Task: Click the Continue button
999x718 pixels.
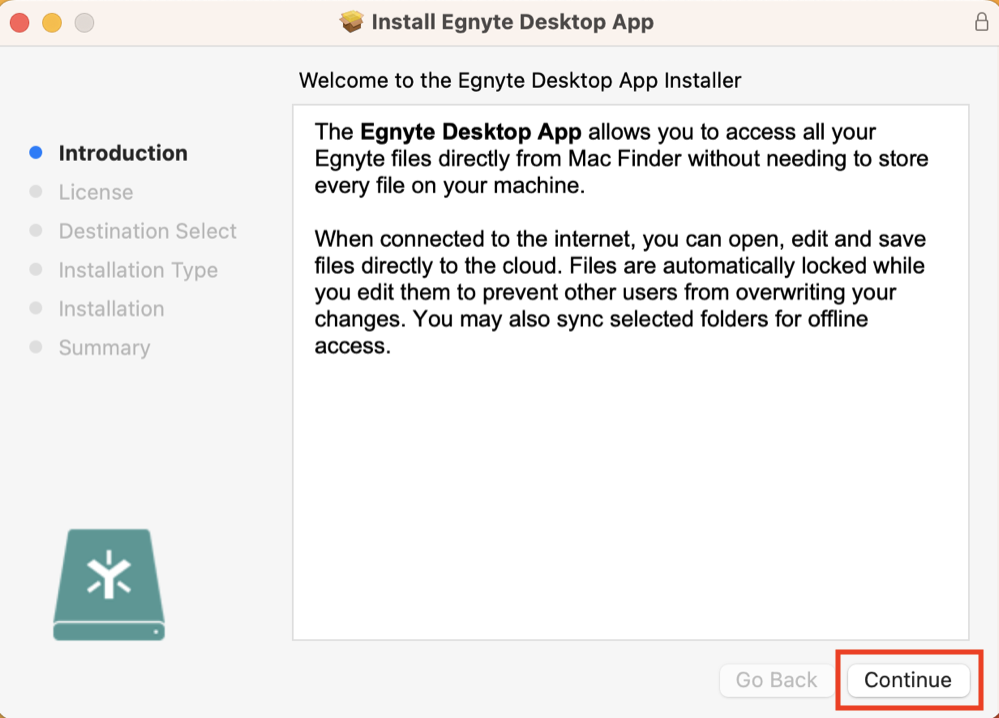Action: (x=908, y=680)
